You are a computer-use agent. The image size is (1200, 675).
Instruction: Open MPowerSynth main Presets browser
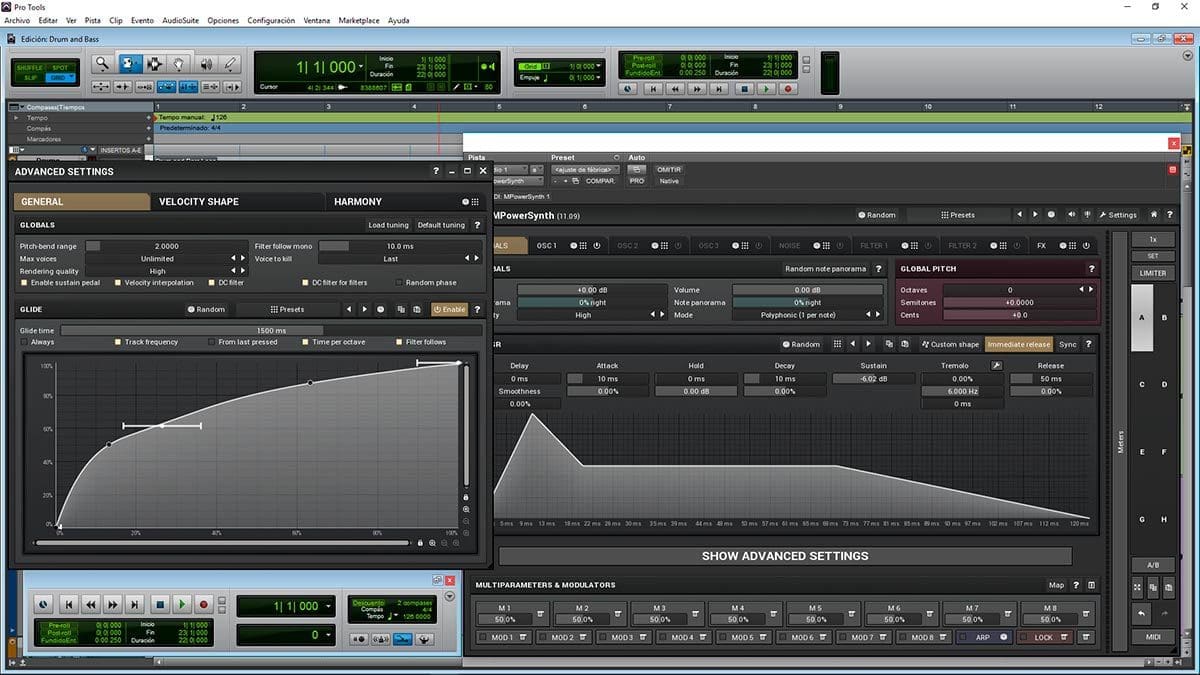tap(958, 215)
